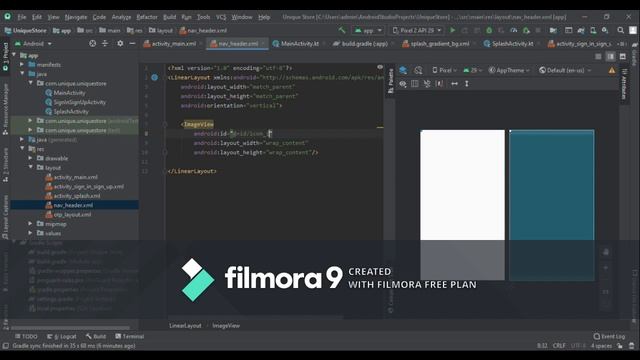This screenshot has height=360, width=640.
Task: Click the Clear Constraints icon in design toolbar
Action: tap(427, 84)
